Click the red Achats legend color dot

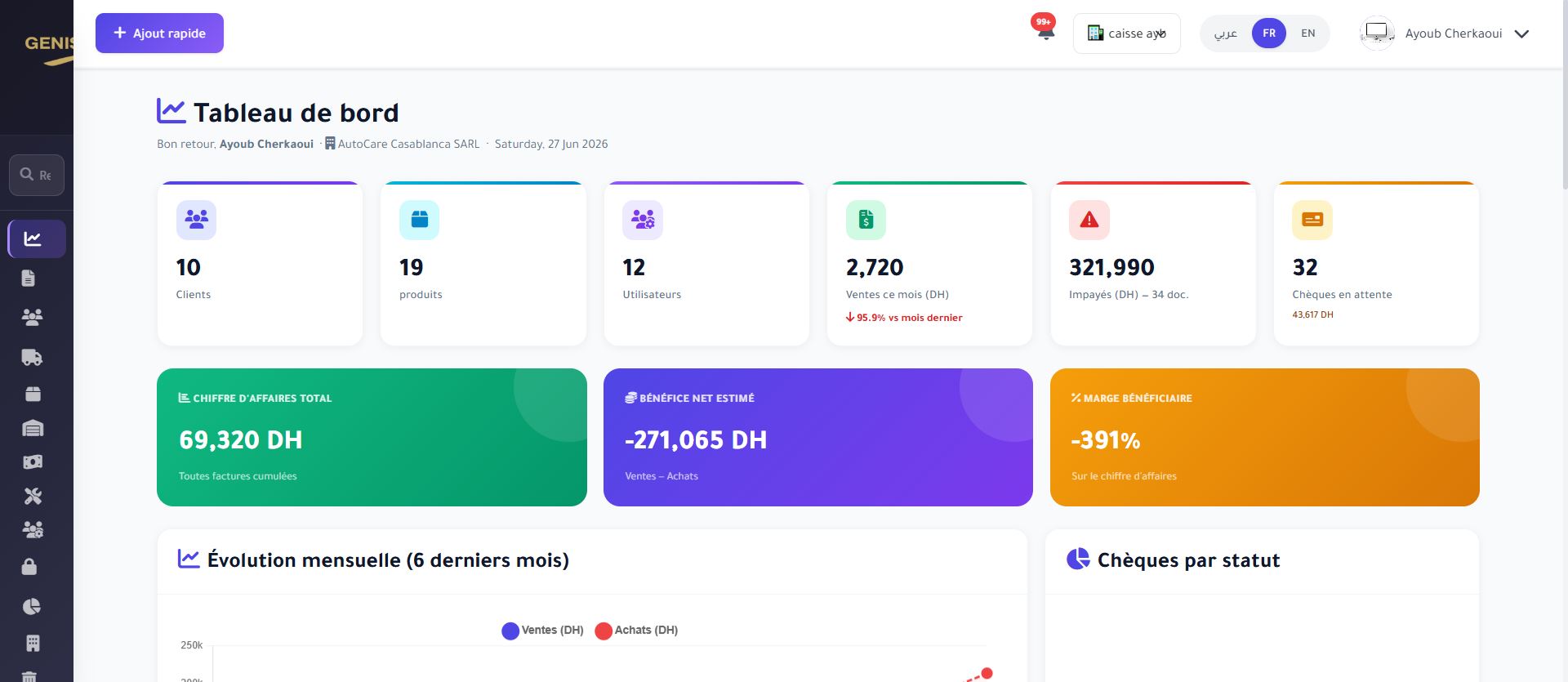coord(604,631)
